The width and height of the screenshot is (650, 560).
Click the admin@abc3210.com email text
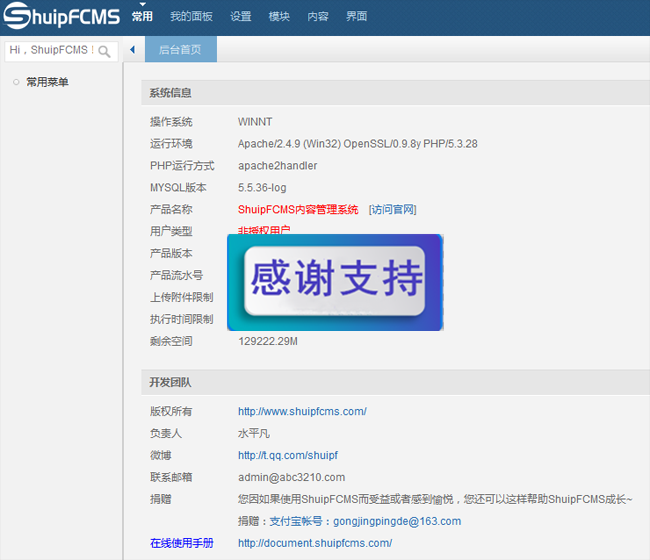[x=291, y=477]
